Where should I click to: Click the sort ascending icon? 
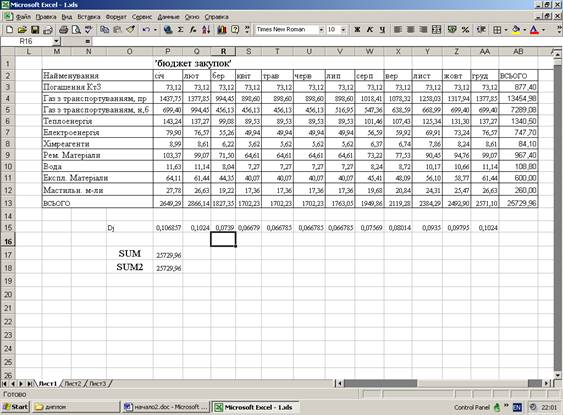click(206, 29)
